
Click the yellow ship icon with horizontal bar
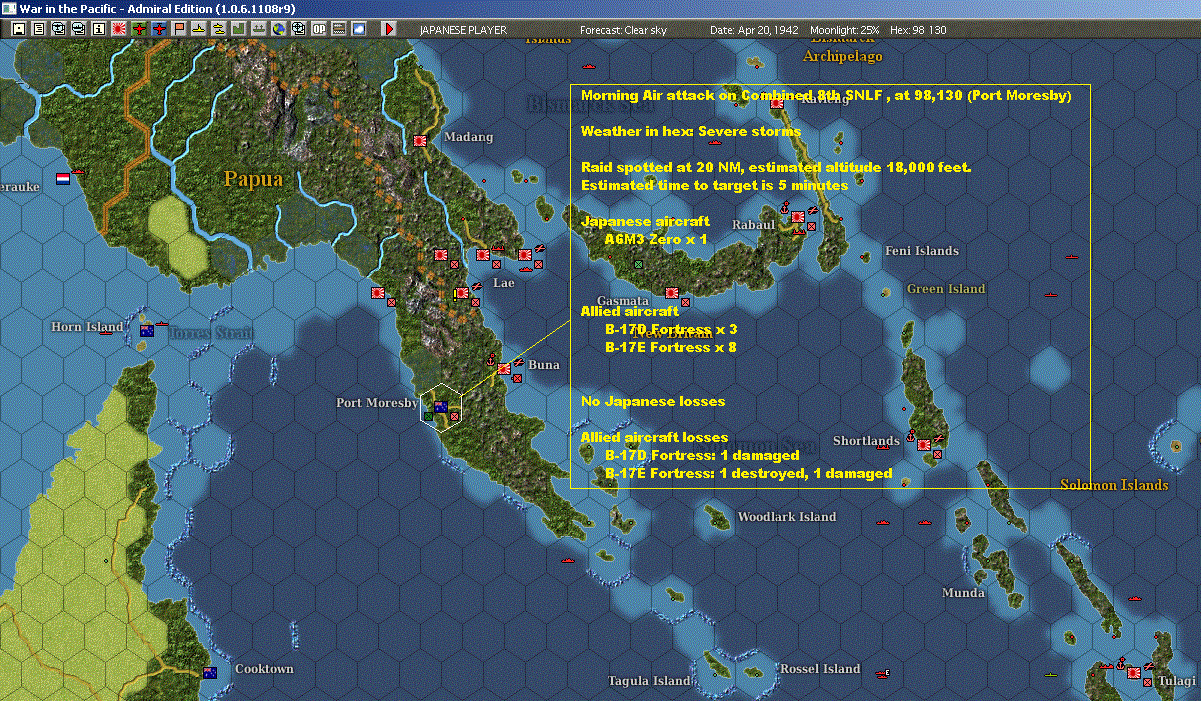pos(218,29)
